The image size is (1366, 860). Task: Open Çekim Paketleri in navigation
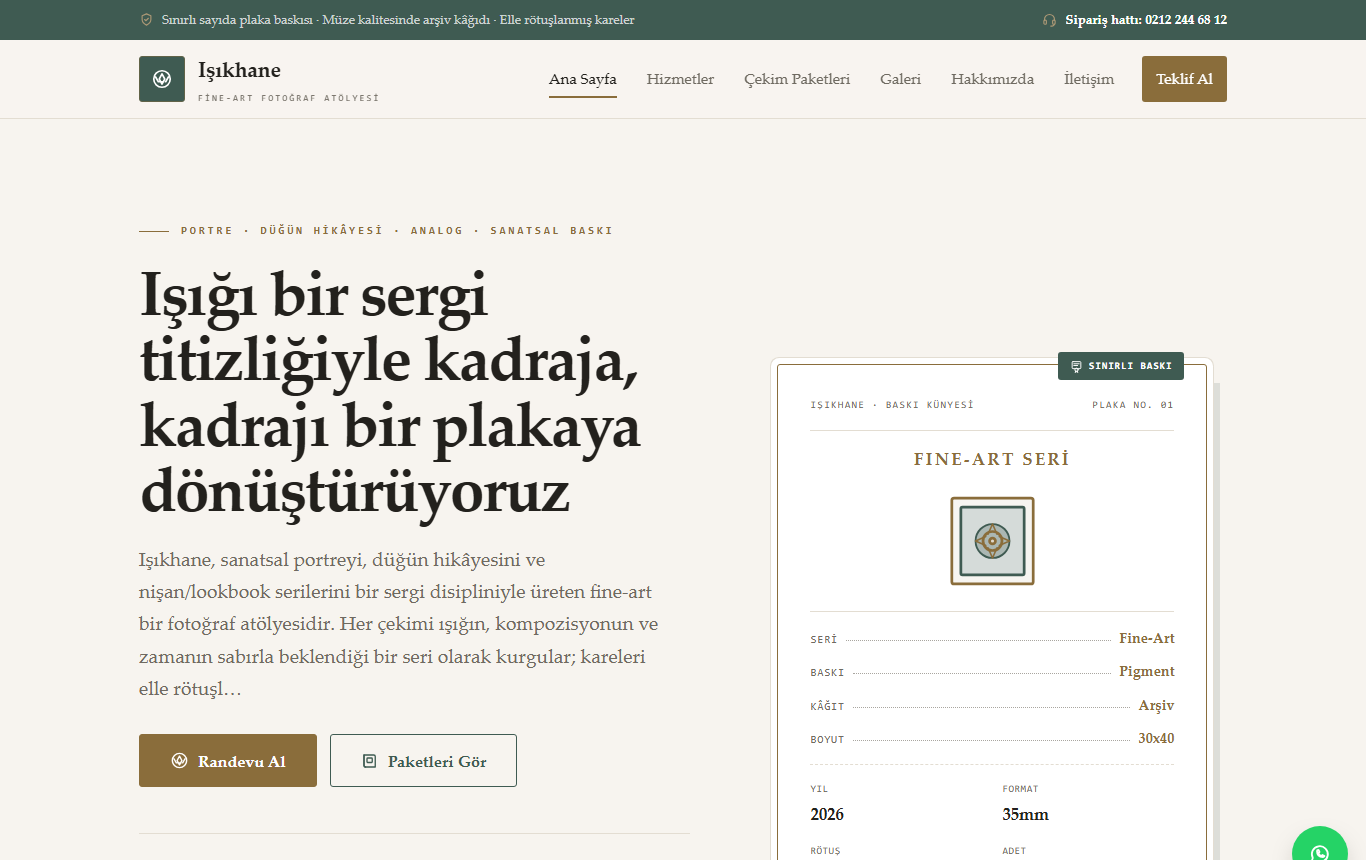[x=797, y=79]
